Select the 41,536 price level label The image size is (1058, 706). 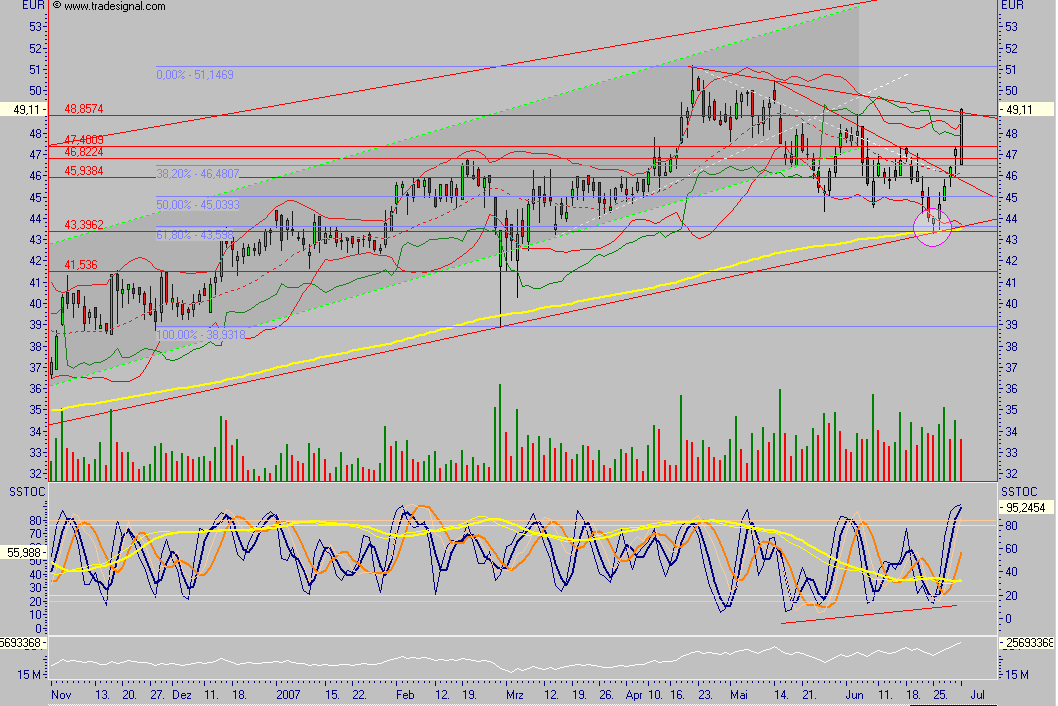[79, 264]
